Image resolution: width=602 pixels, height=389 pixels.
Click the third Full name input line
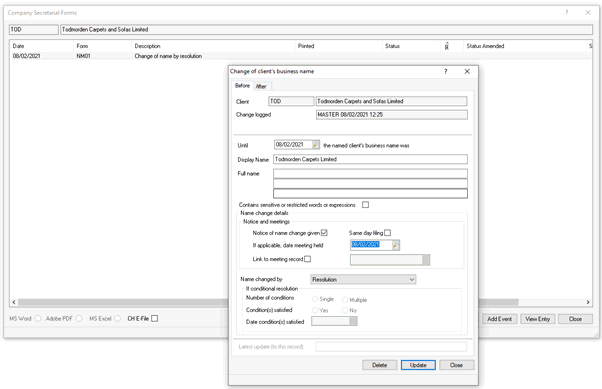pos(370,193)
